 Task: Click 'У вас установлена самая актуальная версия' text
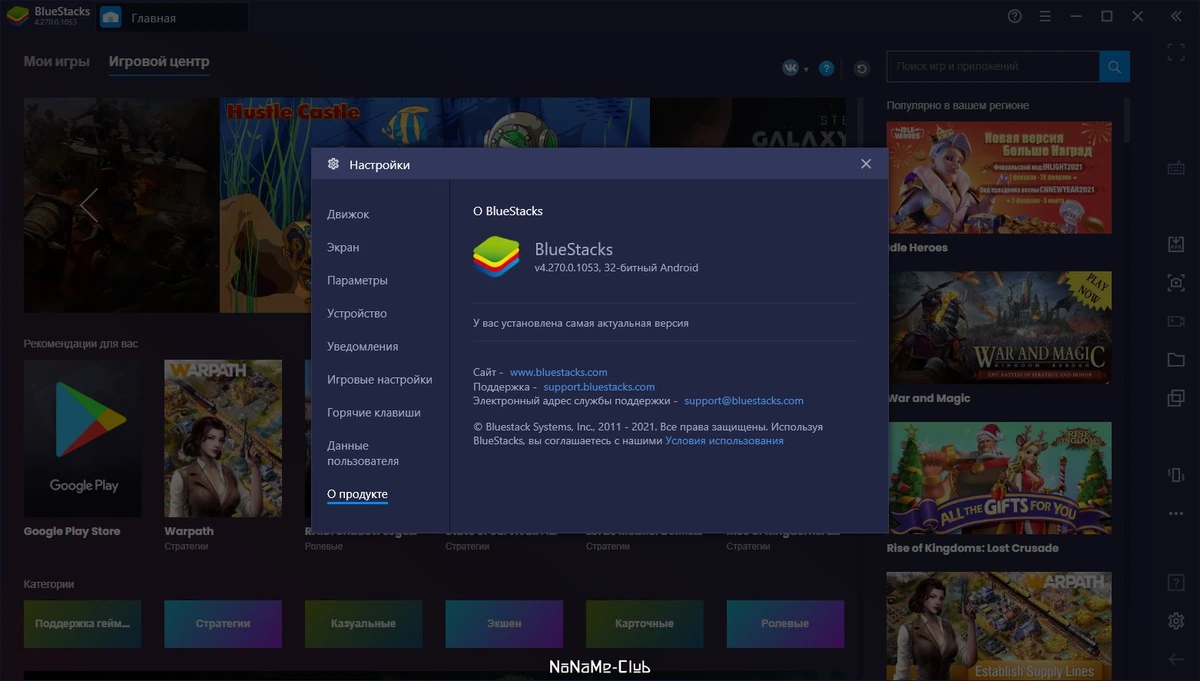pos(581,323)
